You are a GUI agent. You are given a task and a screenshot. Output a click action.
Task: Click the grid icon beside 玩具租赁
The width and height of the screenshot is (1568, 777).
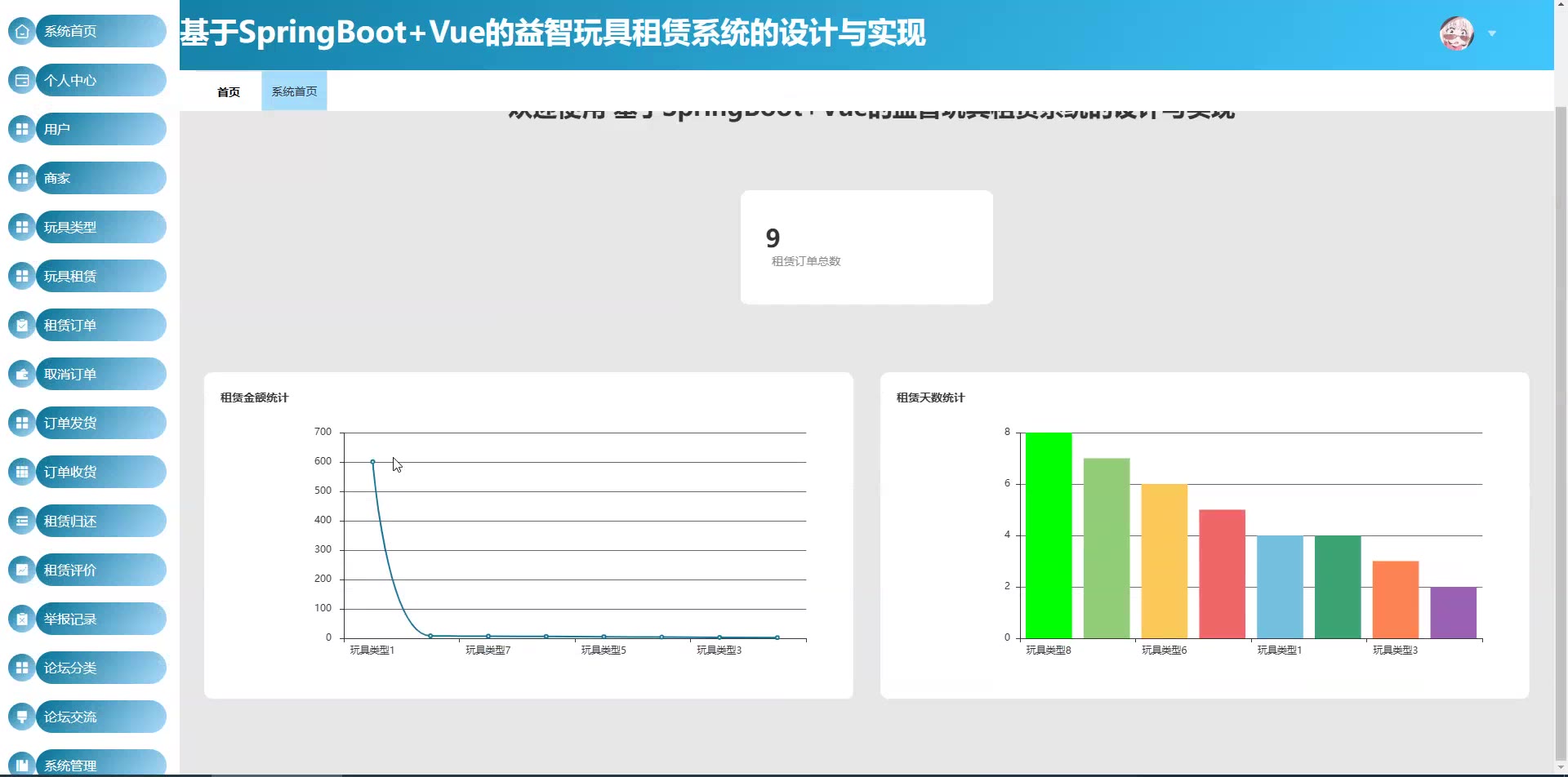click(22, 276)
